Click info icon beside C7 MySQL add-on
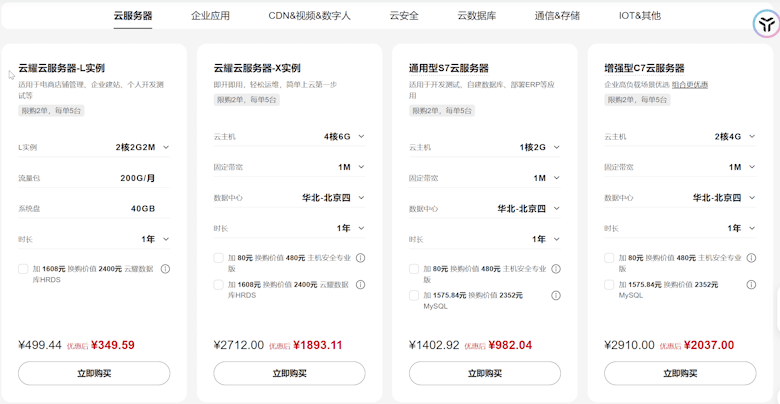The height and width of the screenshot is (404, 780). coord(751,285)
